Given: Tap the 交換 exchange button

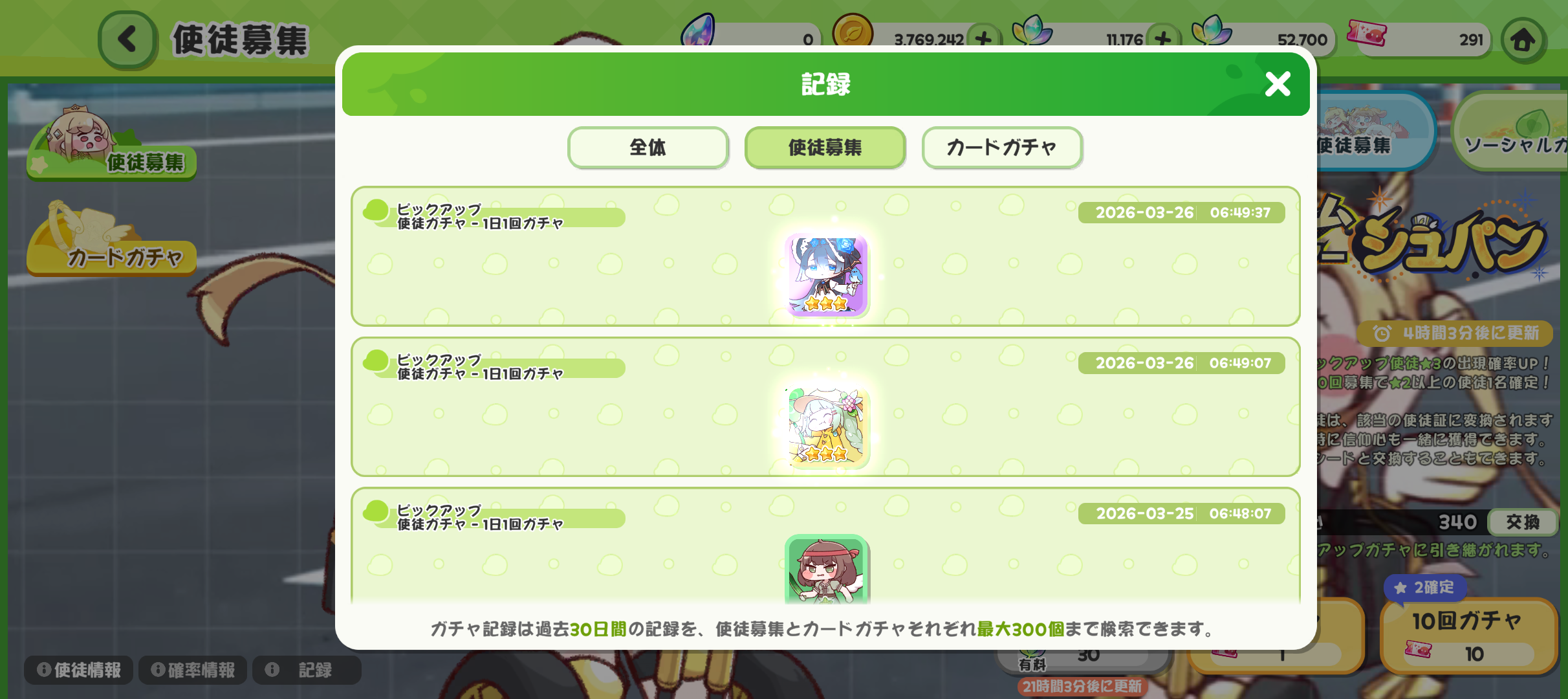Looking at the screenshot, I should point(1522,522).
